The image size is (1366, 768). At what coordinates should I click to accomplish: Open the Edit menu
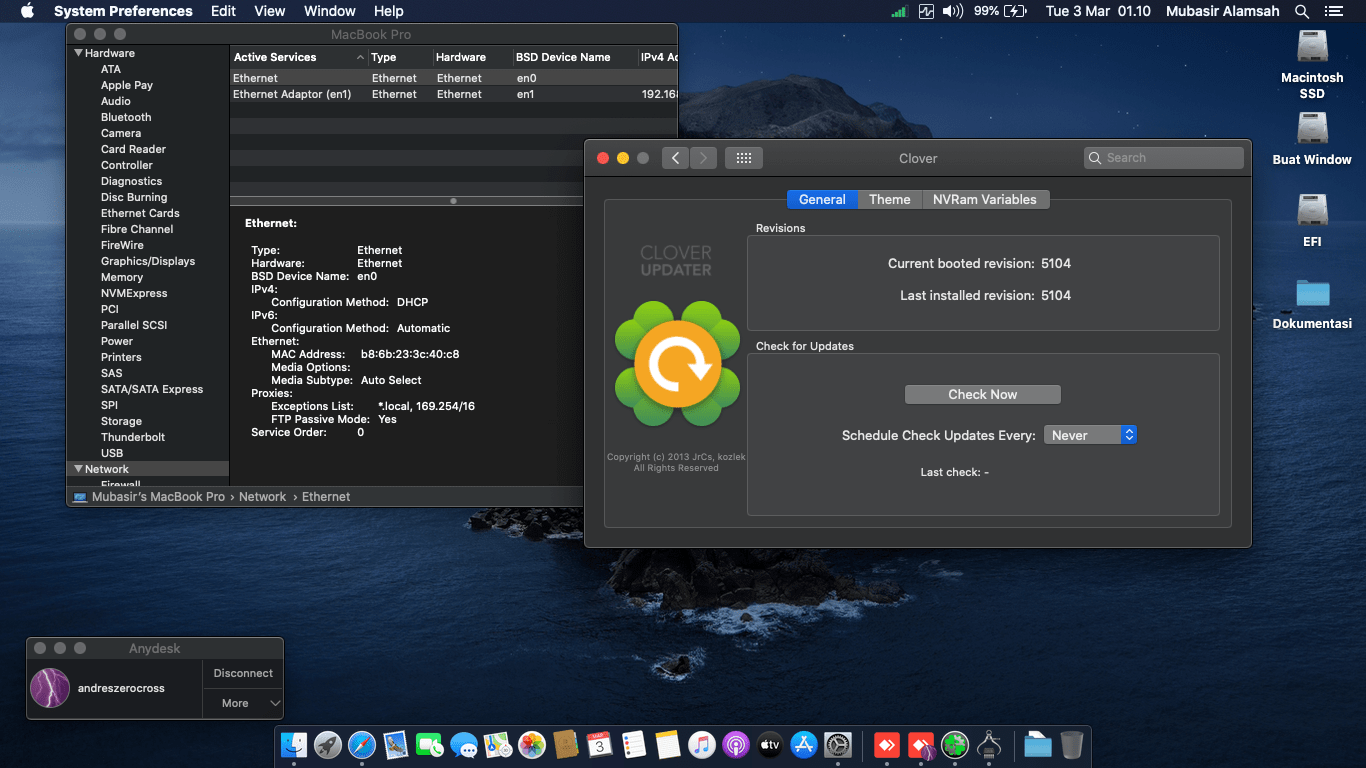(223, 11)
